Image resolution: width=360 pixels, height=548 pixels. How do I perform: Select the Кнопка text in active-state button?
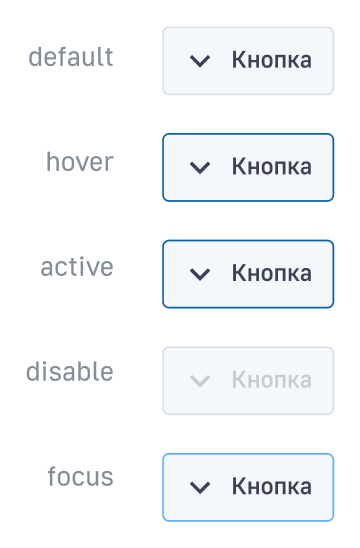pyautogui.click(x=272, y=273)
